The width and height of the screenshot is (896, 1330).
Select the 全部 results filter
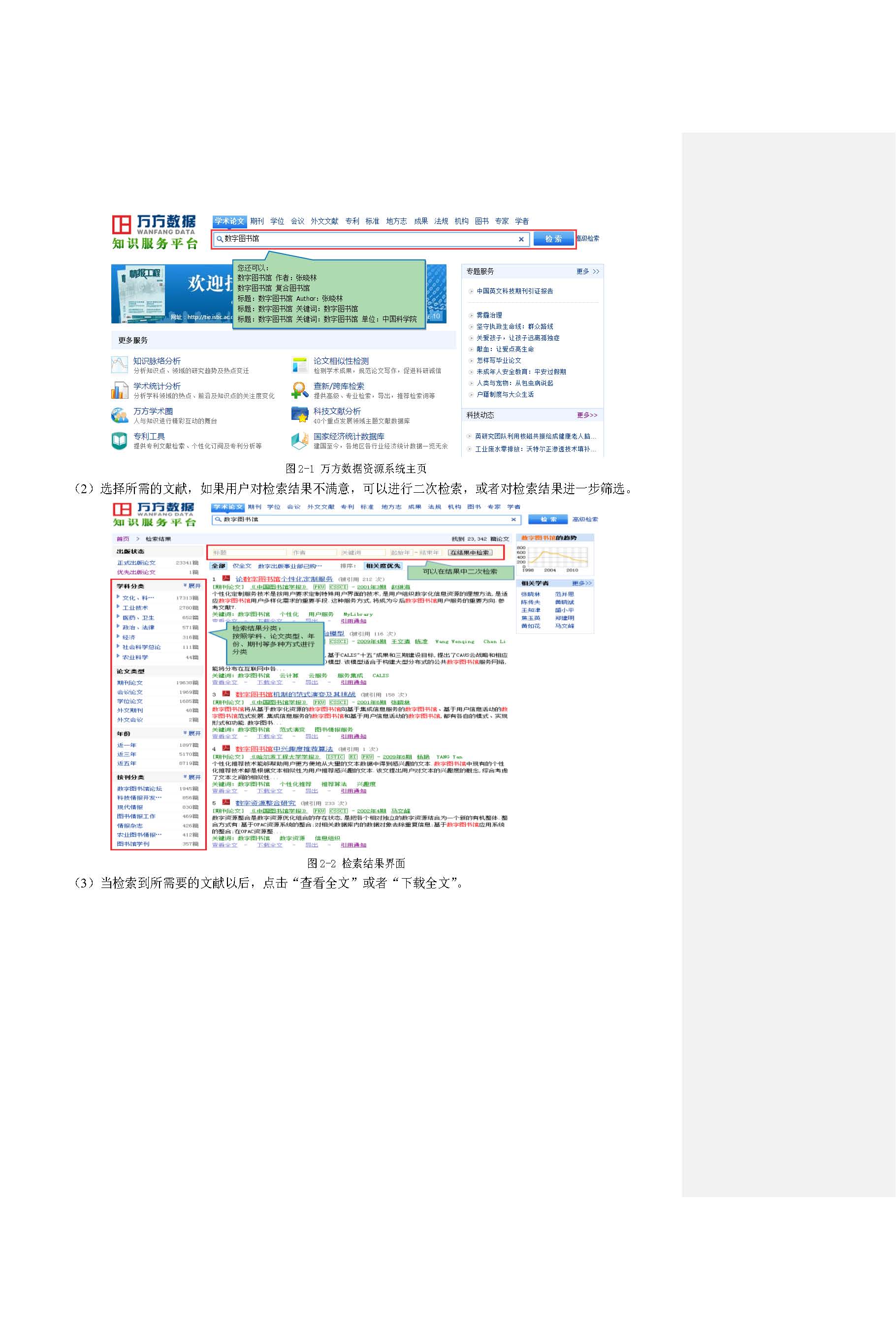219,566
